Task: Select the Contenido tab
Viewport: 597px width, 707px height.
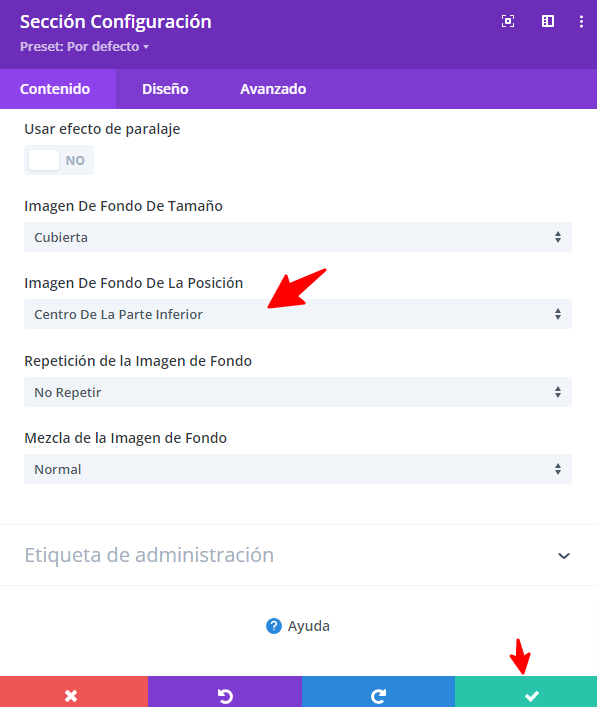Action: pos(55,89)
